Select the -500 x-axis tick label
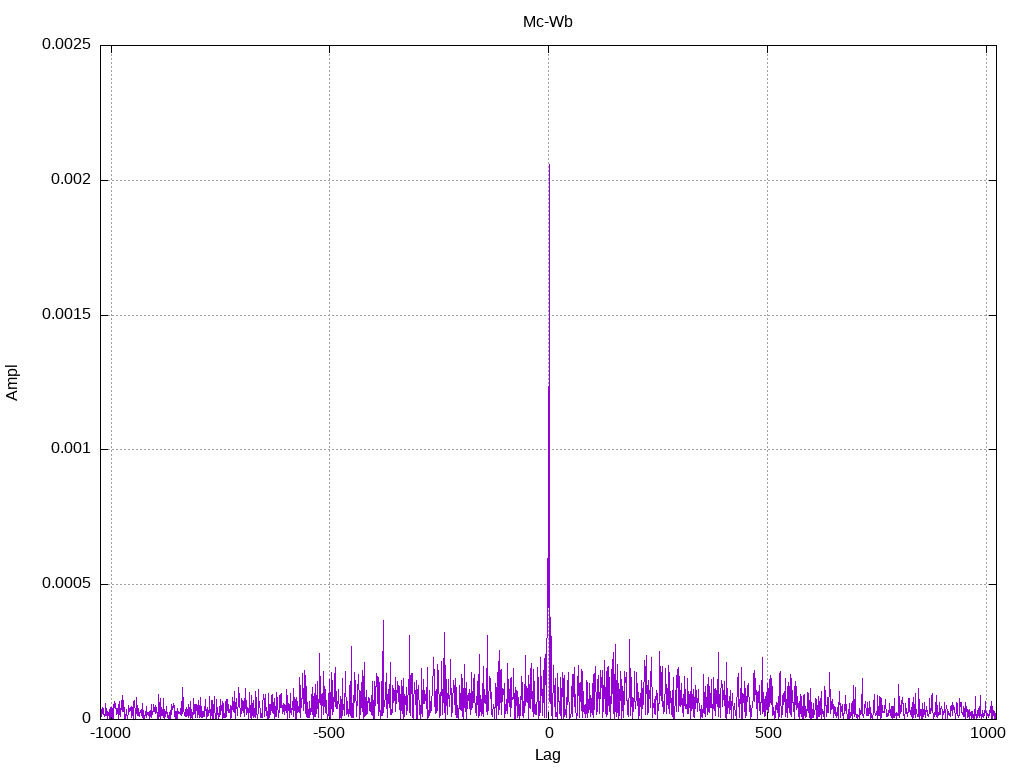Viewport: 1024px width, 768px height. coord(329,734)
